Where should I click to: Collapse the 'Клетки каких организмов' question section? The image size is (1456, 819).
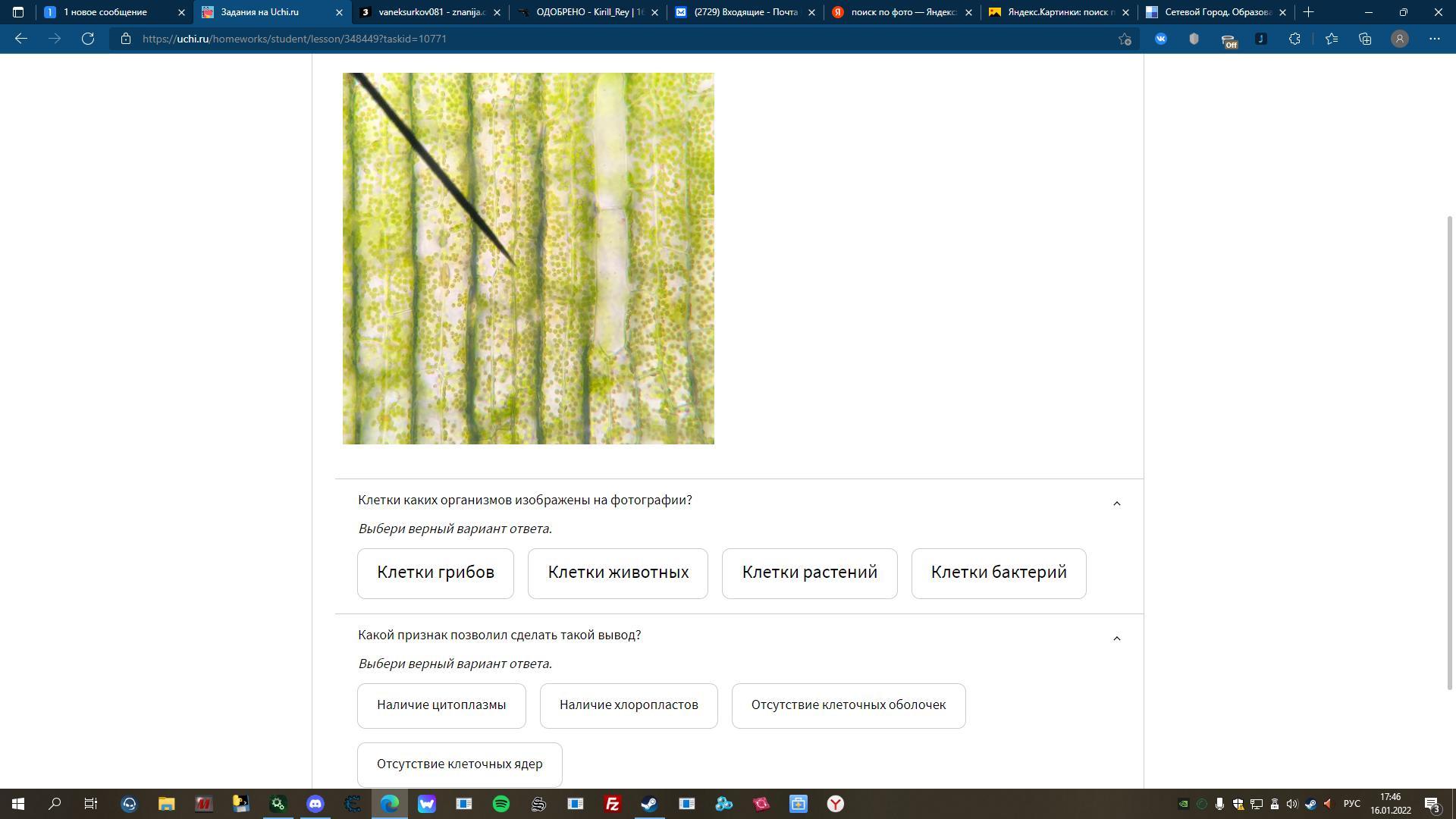pos(1116,504)
